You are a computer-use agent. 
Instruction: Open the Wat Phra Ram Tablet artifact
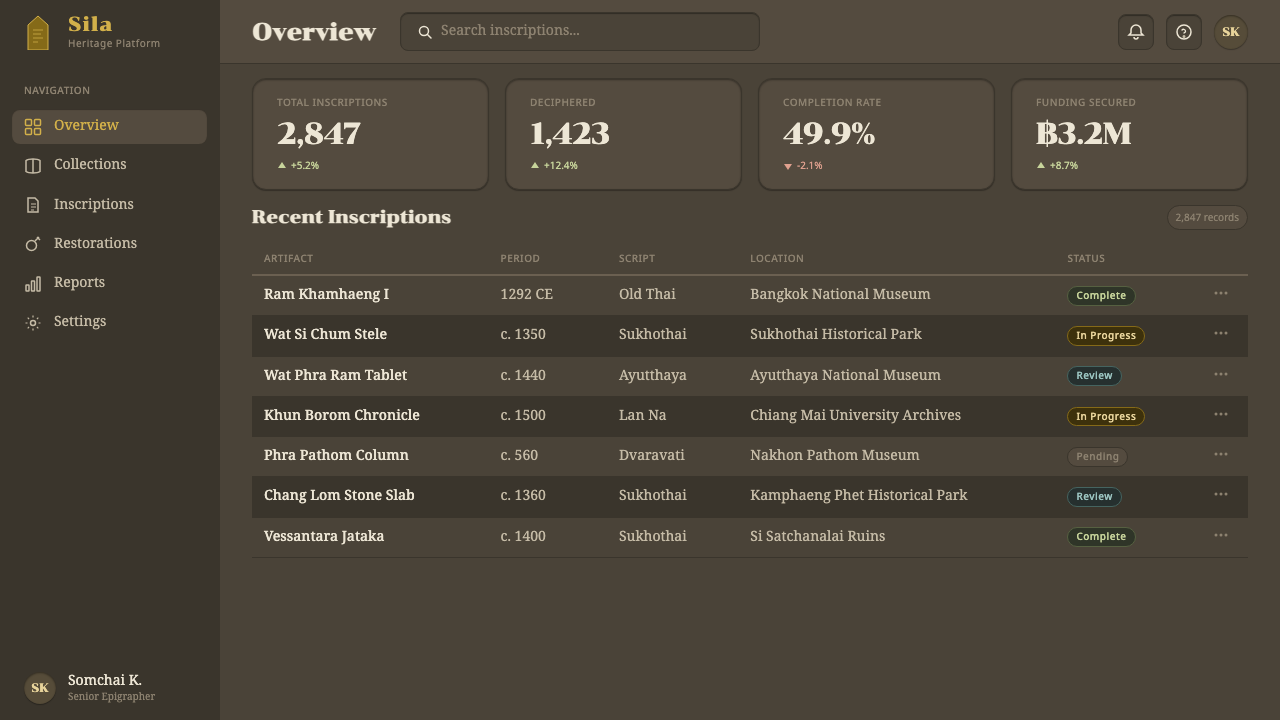(x=335, y=375)
